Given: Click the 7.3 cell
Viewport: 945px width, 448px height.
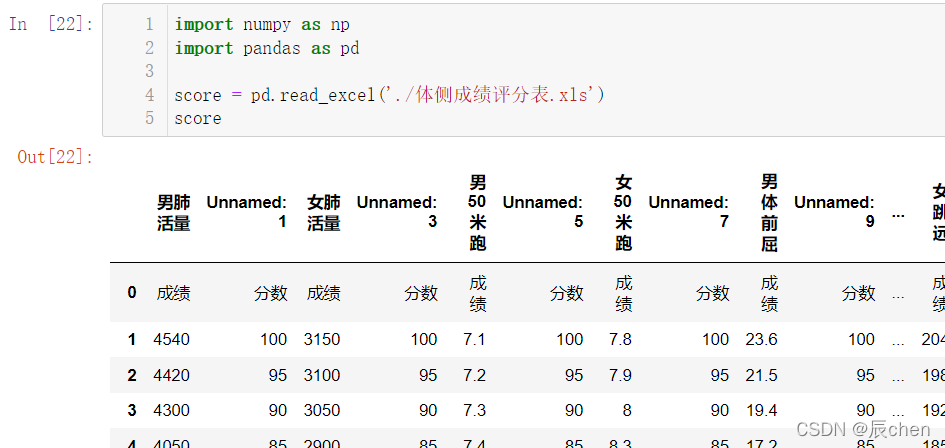Looking at the screenshot, I should coord(474,411).
